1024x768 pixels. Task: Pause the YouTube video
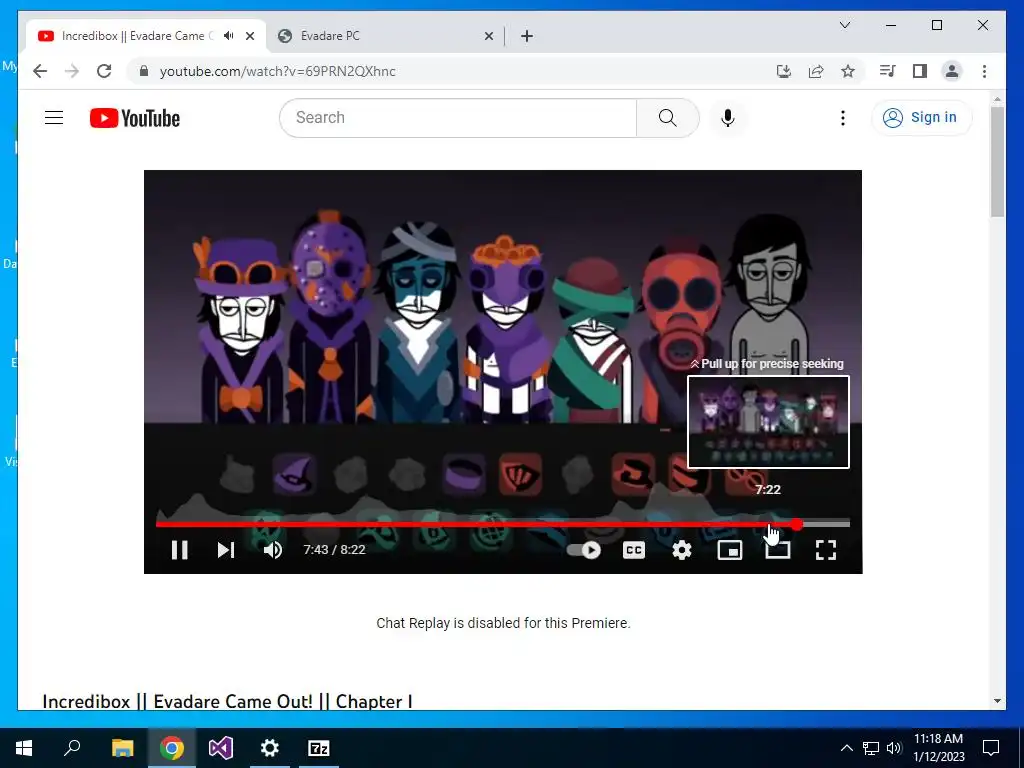tap(180, 550)
